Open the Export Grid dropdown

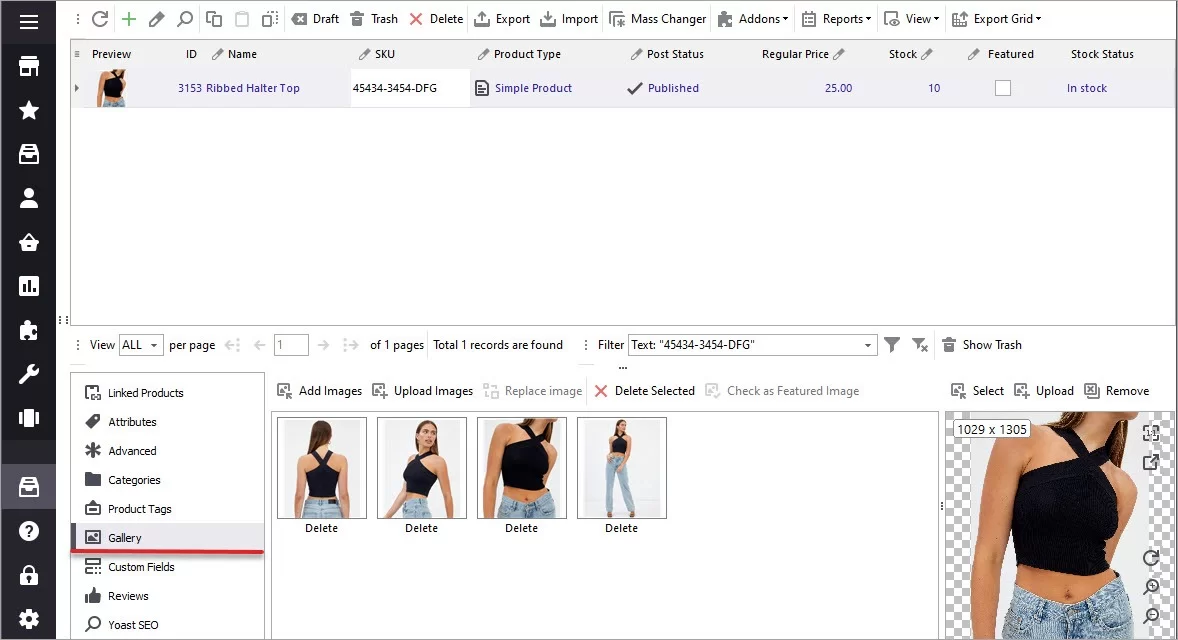click(x=997, y=18)
